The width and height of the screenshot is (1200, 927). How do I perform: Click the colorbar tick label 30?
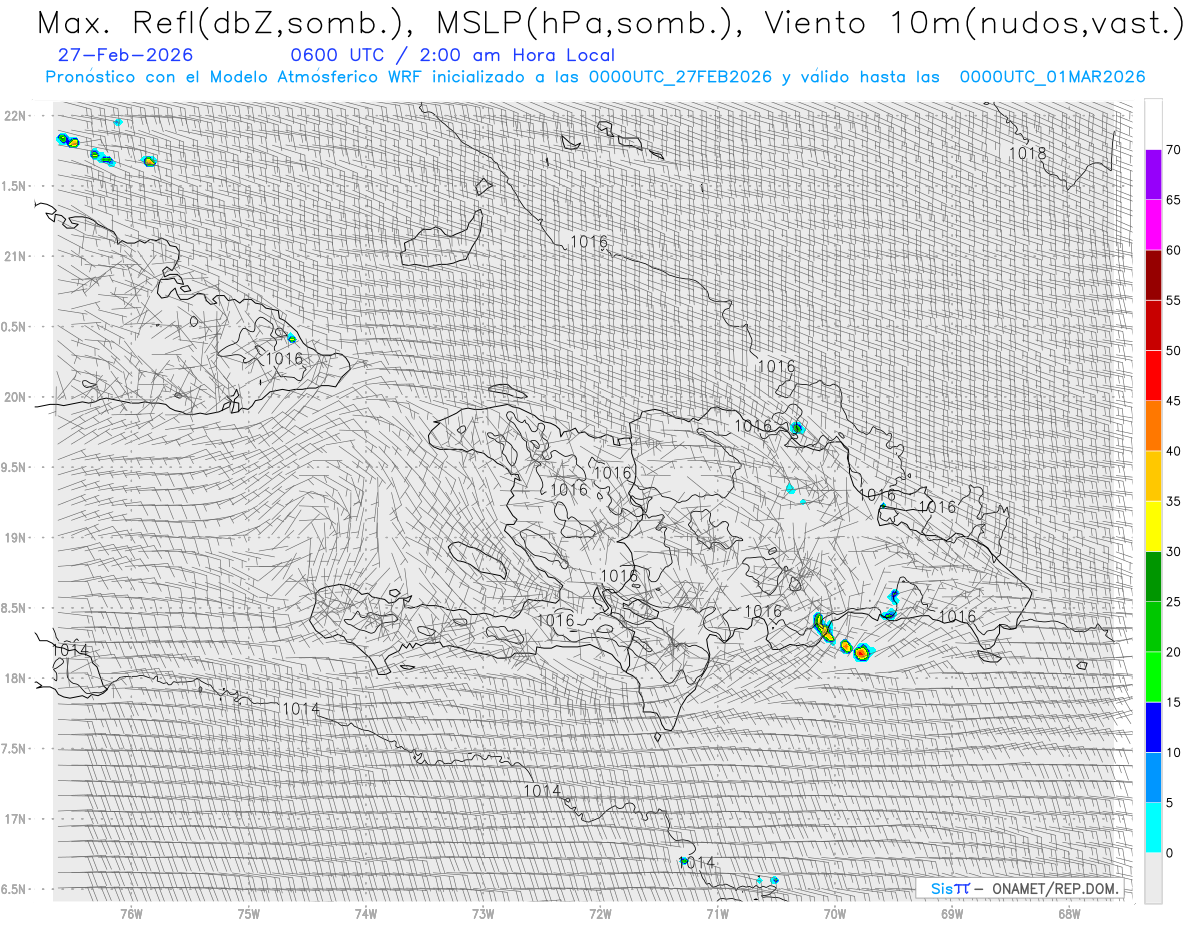click(1174, 551)
